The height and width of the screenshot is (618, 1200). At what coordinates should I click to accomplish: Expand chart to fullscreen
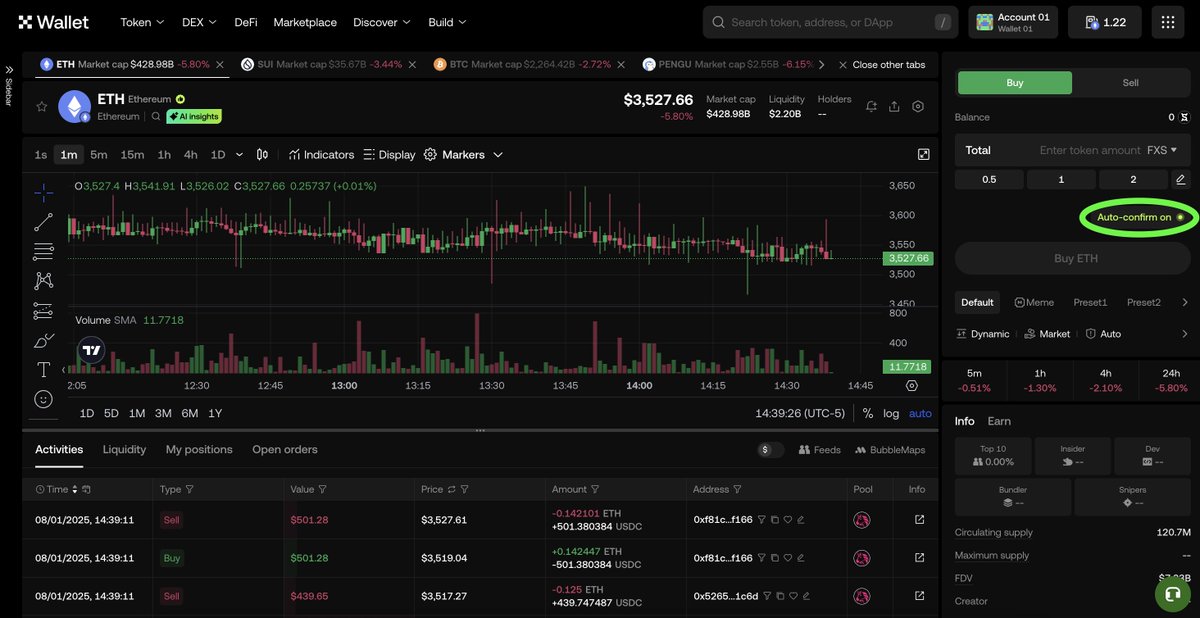pos(923,154)
